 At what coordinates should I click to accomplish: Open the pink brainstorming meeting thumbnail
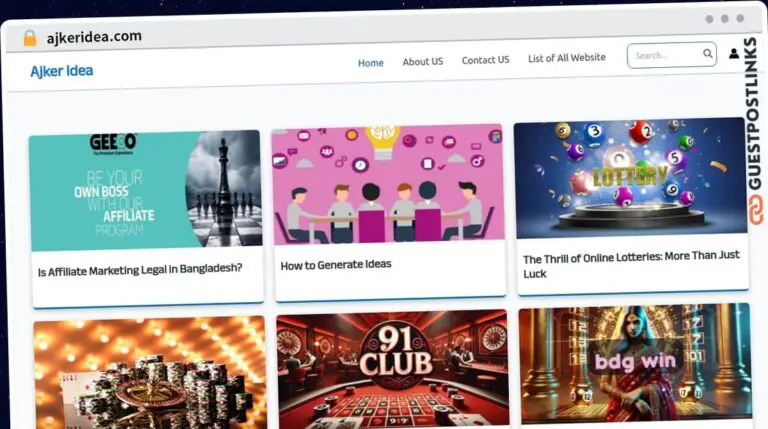(388, 184)
